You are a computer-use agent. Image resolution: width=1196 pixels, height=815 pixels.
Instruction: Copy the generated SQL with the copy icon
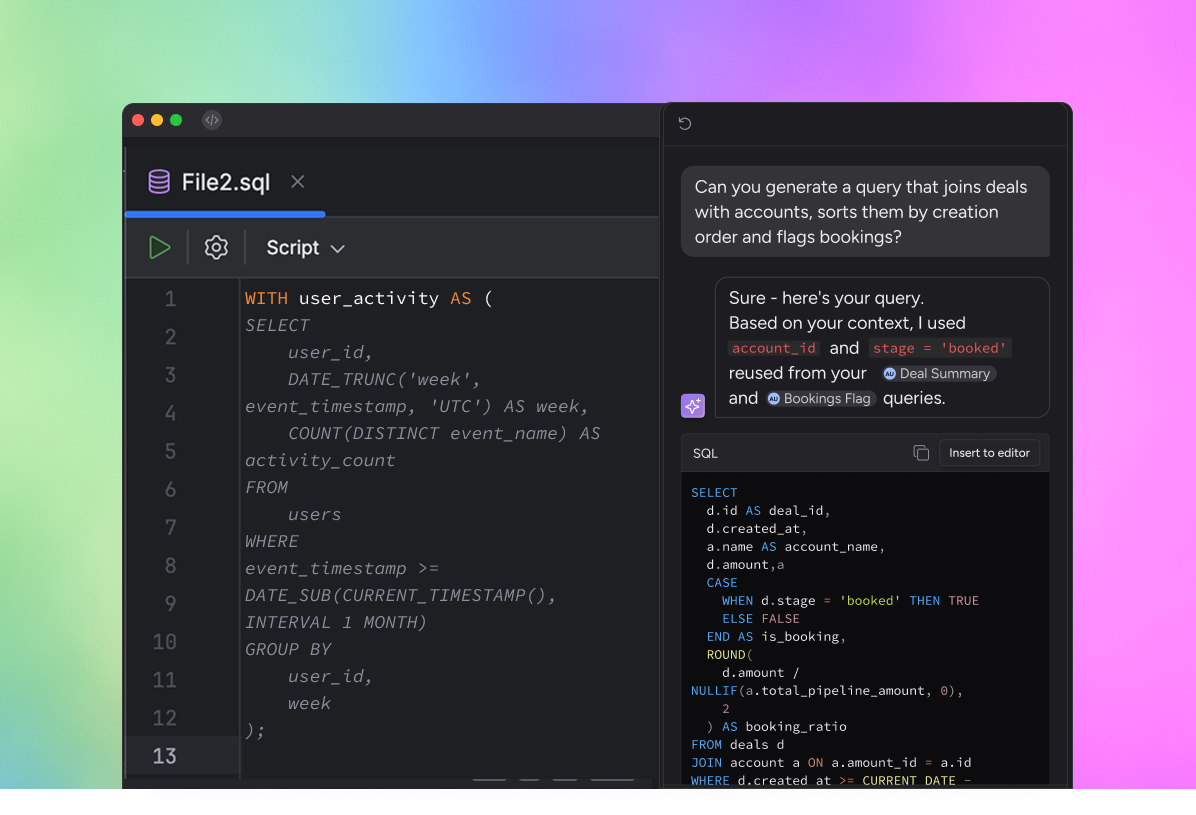921,452
